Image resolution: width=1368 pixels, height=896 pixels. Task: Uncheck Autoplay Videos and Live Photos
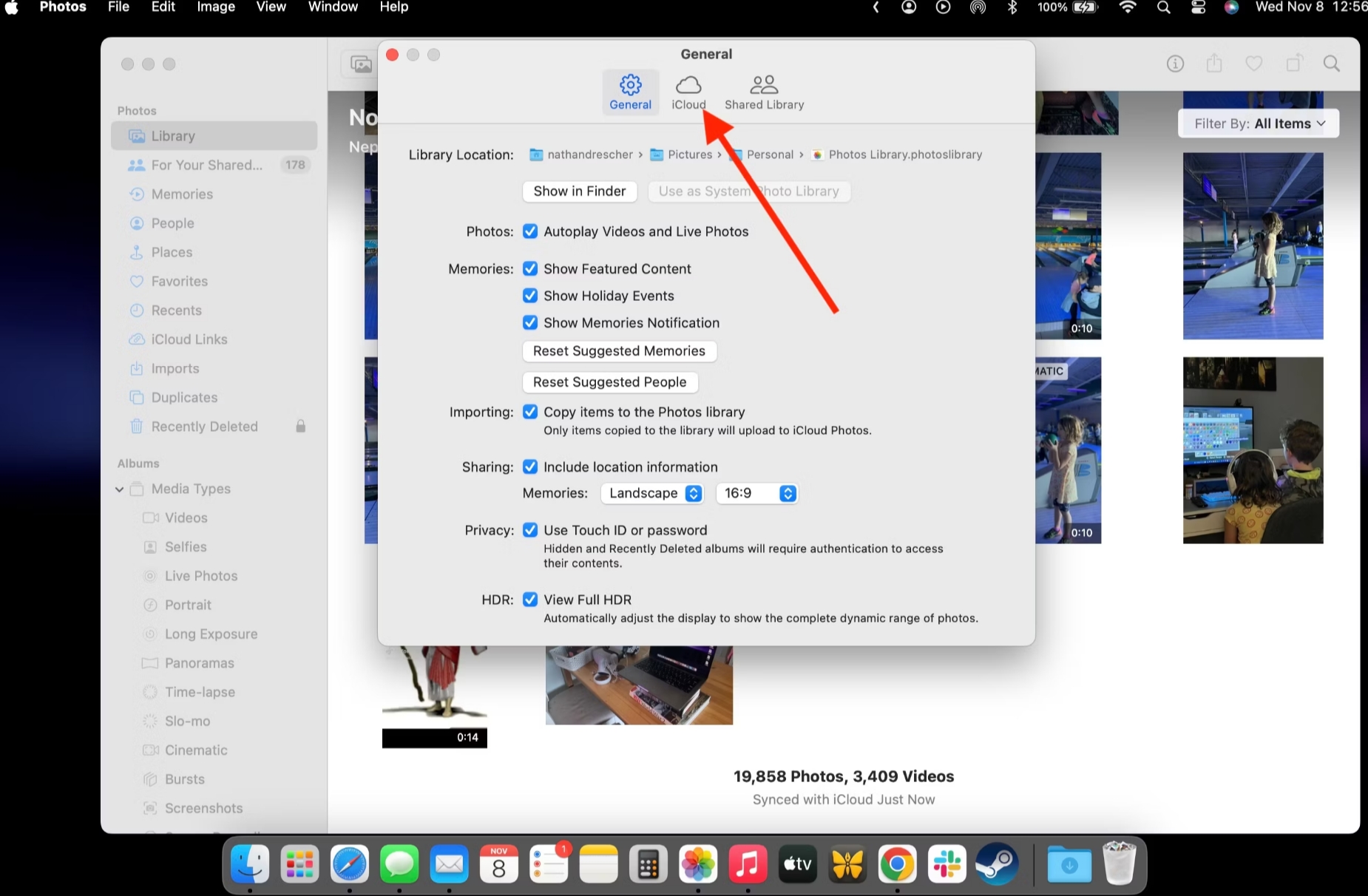point(530,231)
